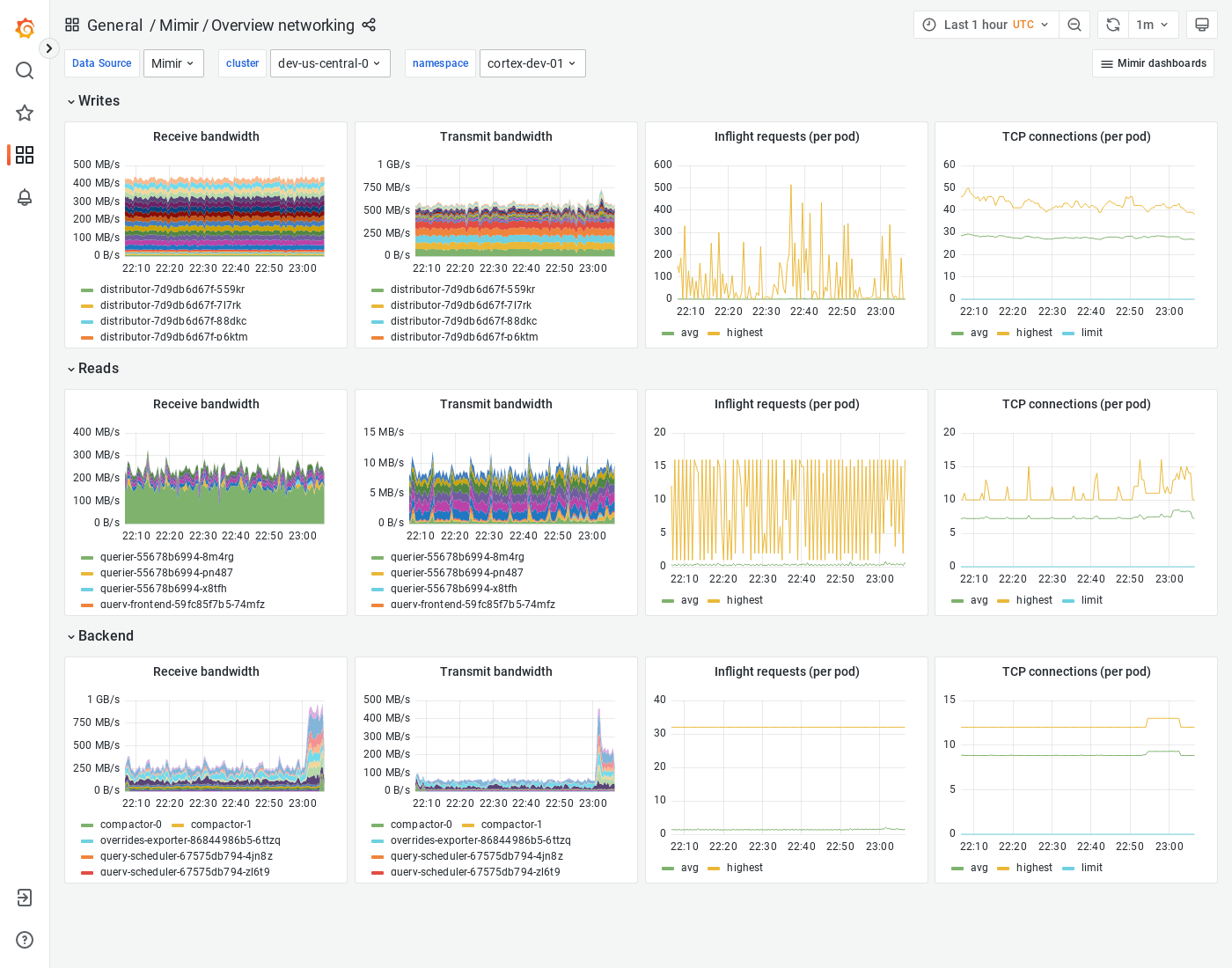This screenshot has height=968, width=1232.
Task: Open the Dashboards section in sidebar
Action: point(25,155)
